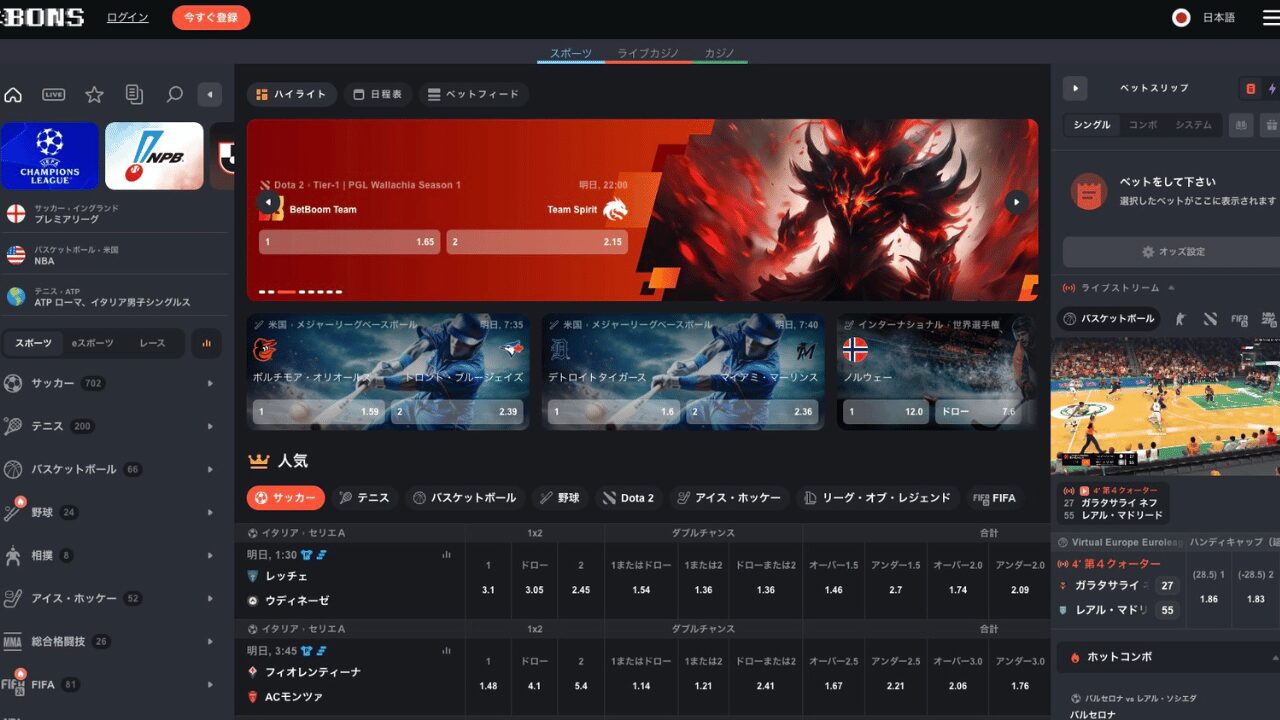Select ベットフィード button

click(474, 94)
